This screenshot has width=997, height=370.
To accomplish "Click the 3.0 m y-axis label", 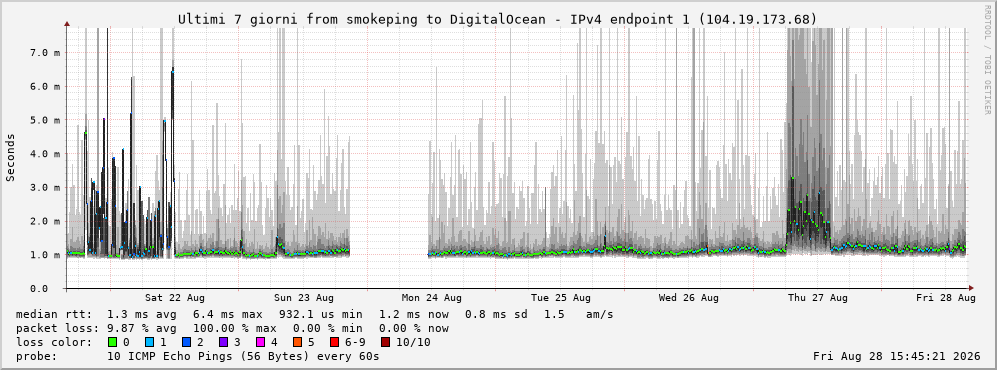I will tap(45, 188).
